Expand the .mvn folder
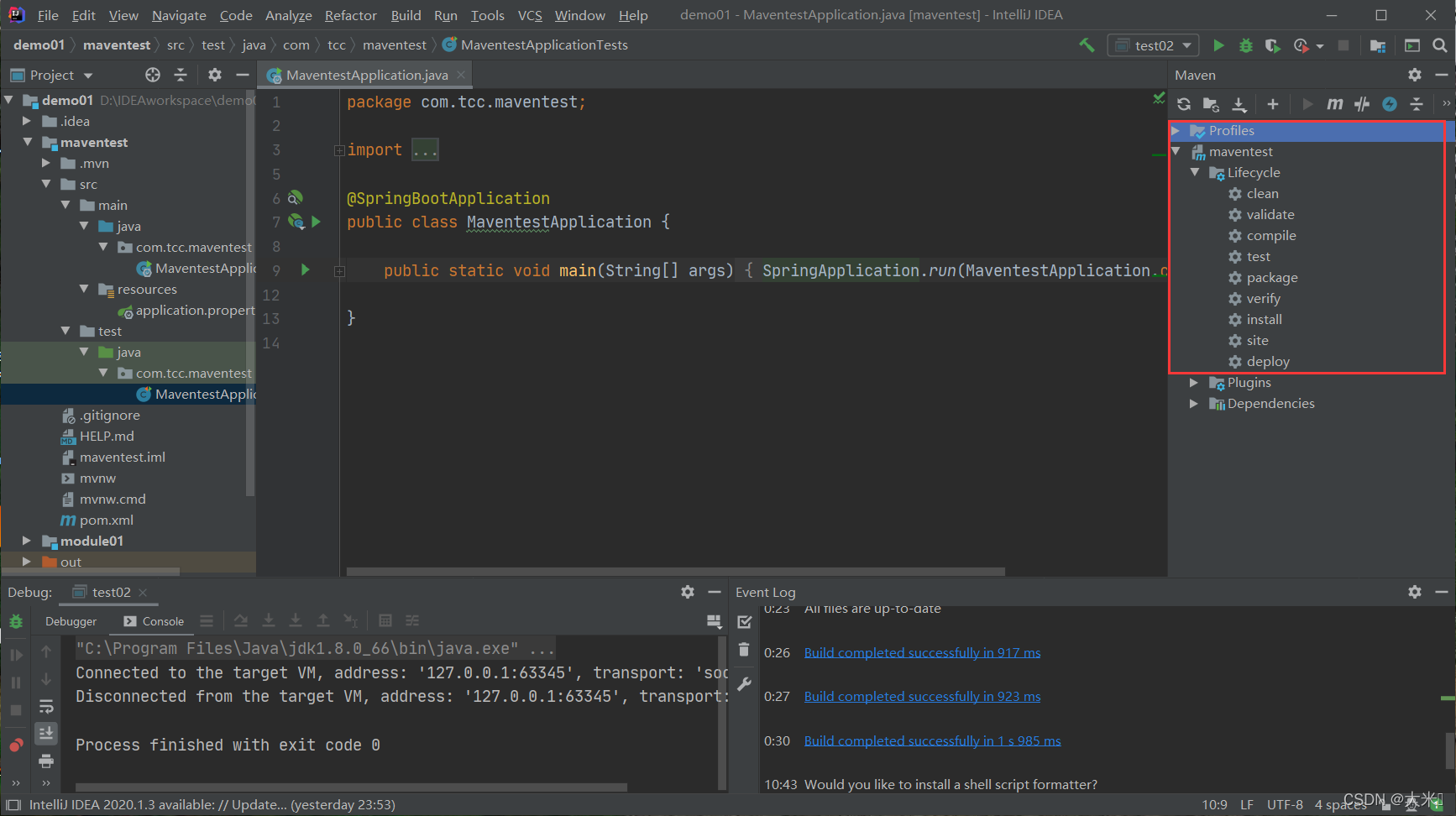The height and width of the screenshot is (816, 1456). point(46,163)
